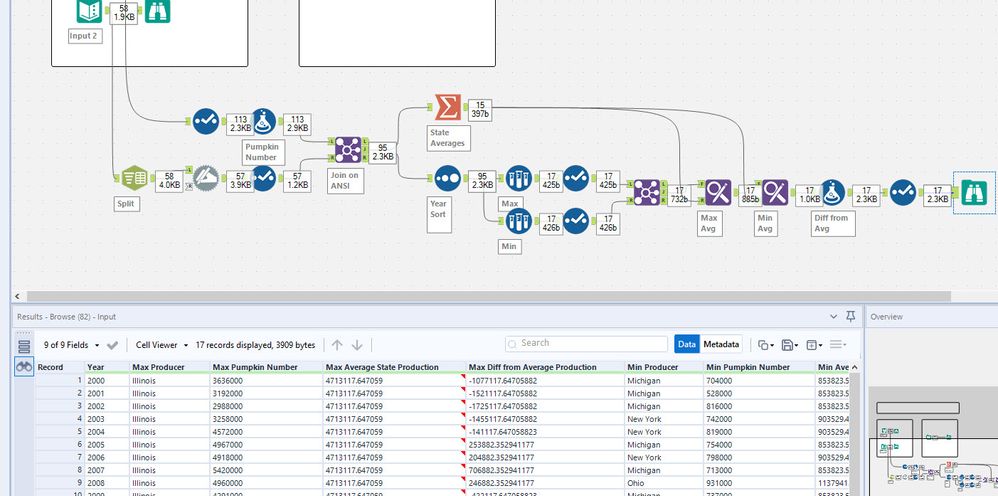Select Ohio in the Min Producer column
Image resolution: width=998 pixels, height=496 pixels.
click(664, 483)
